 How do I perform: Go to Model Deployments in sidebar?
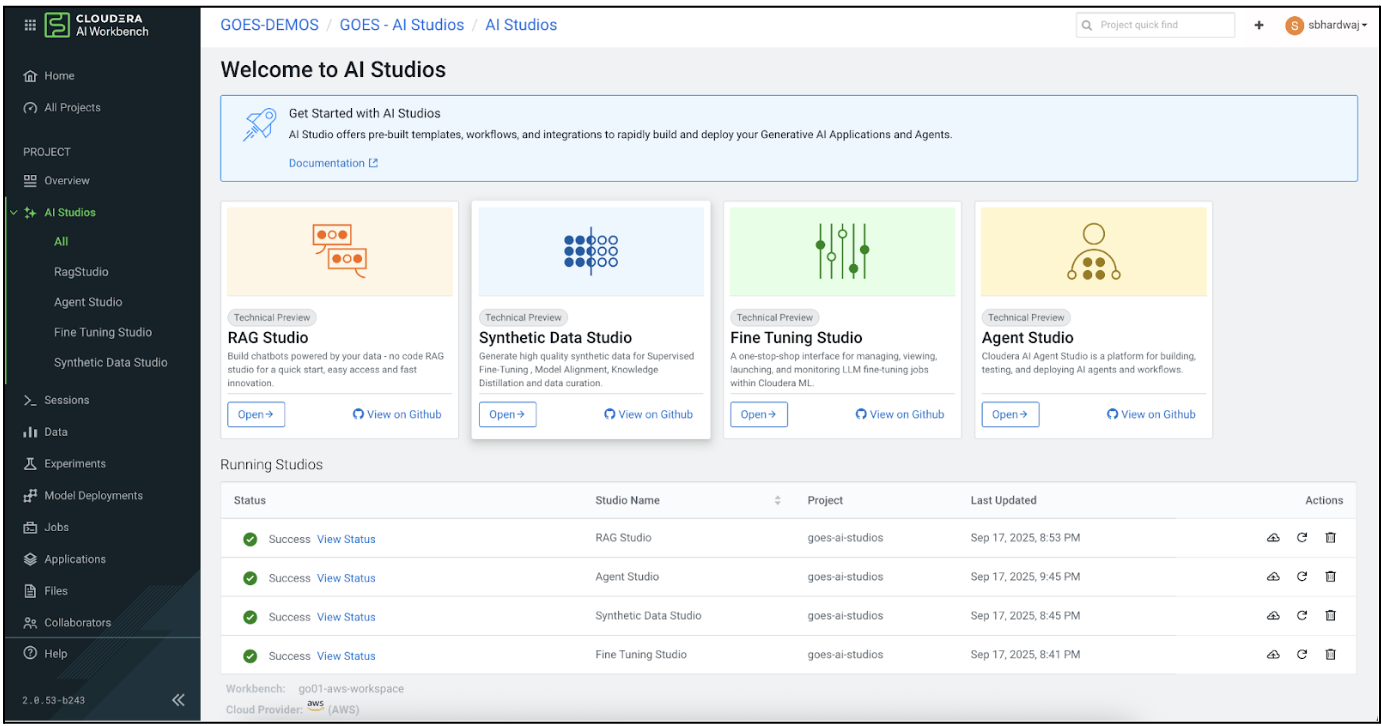93,496
